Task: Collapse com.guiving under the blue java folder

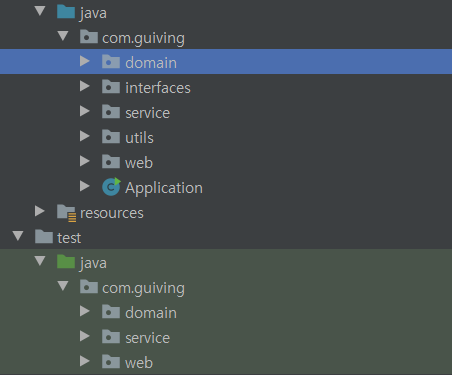Action: 63,36
